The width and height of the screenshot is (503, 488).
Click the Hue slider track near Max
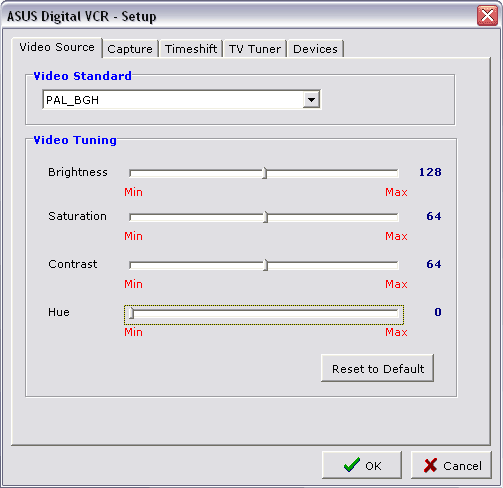383,313
